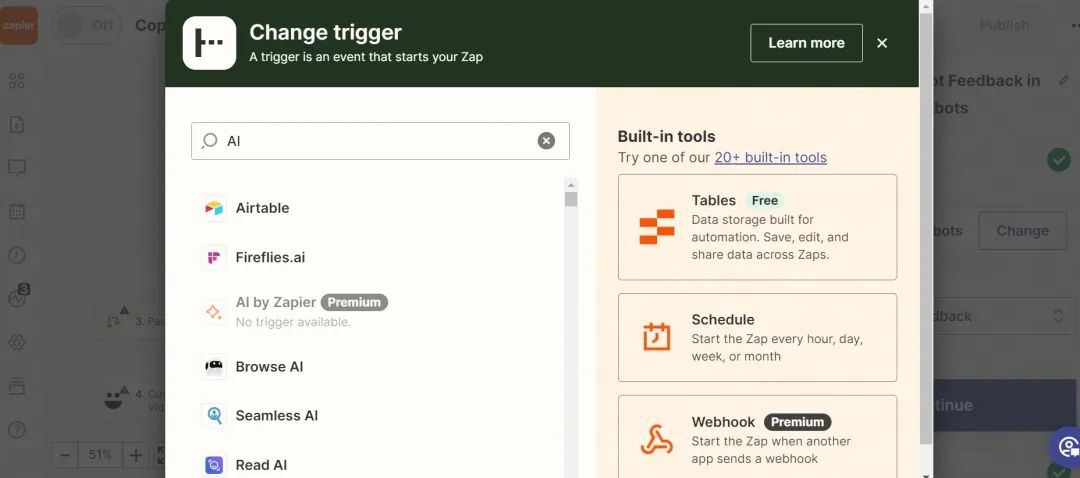Click the 'Built-in tools' heading
The height and width of the screenshot is (478, 1080).
point(666,136)
